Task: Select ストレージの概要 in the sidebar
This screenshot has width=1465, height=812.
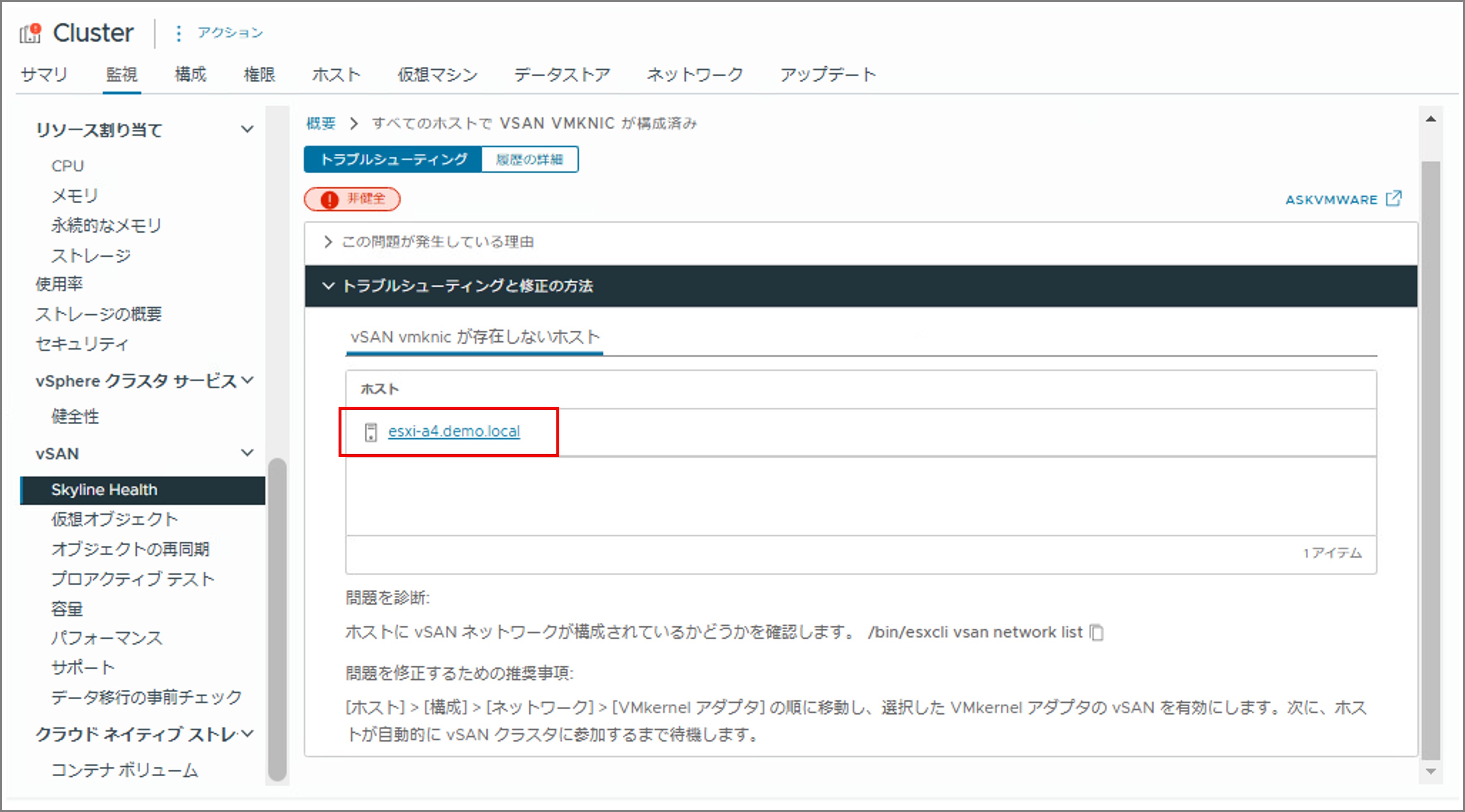Action: pos(98,314)
